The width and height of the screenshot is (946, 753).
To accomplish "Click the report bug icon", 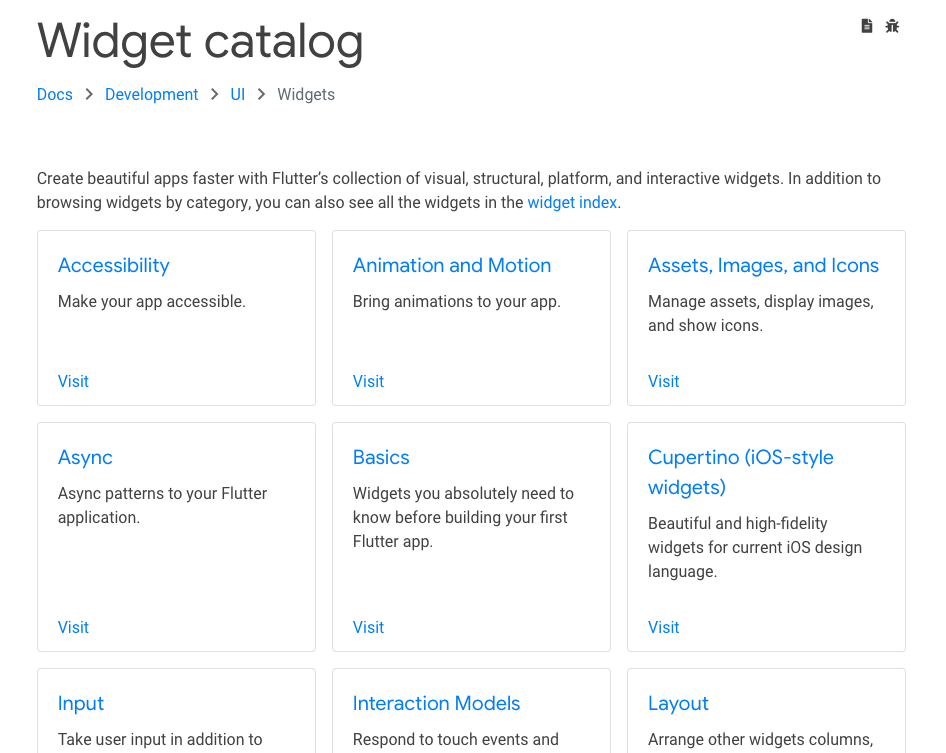I will [892, 26].
